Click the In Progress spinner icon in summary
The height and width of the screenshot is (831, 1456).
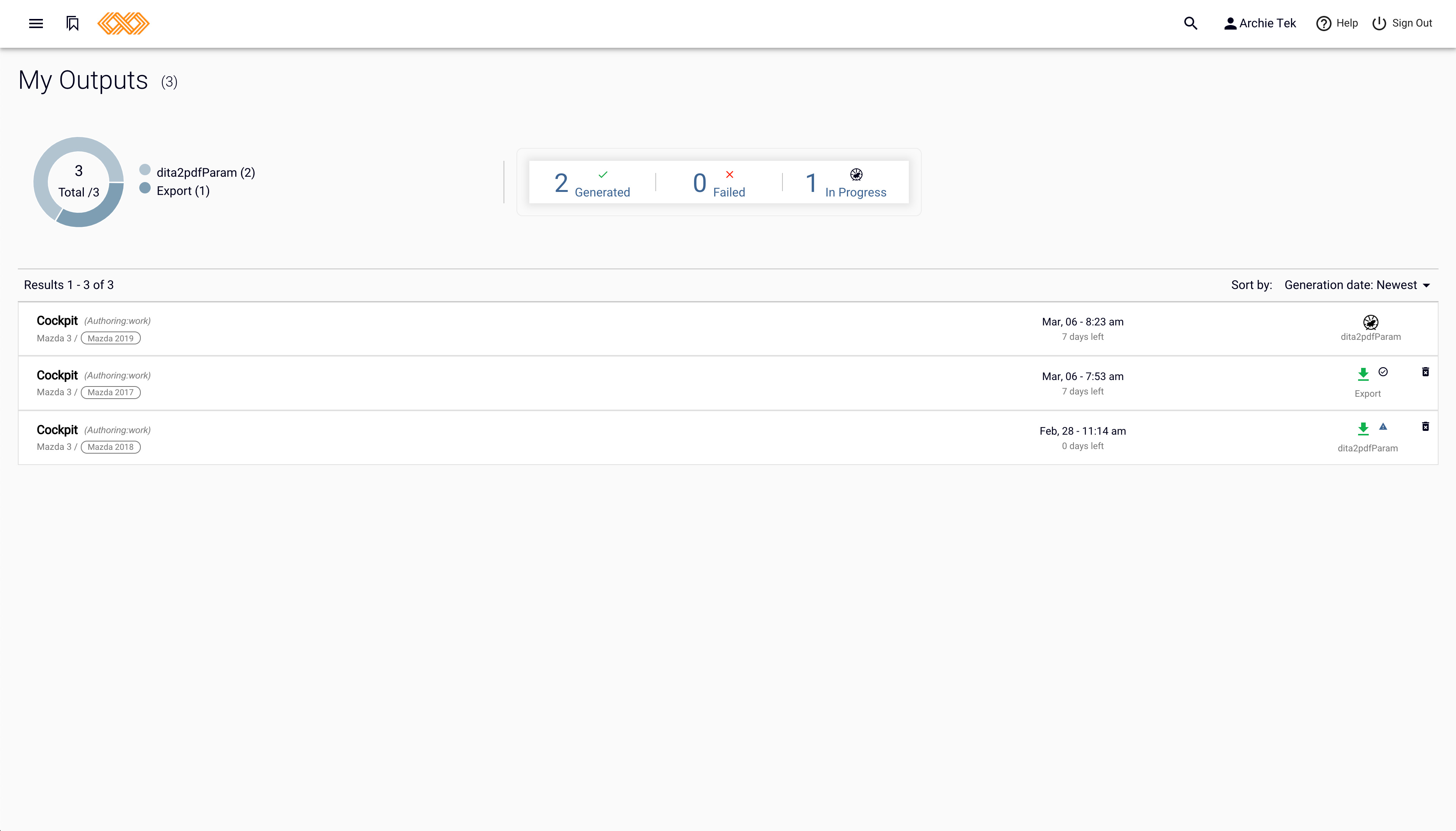point(856,174)
